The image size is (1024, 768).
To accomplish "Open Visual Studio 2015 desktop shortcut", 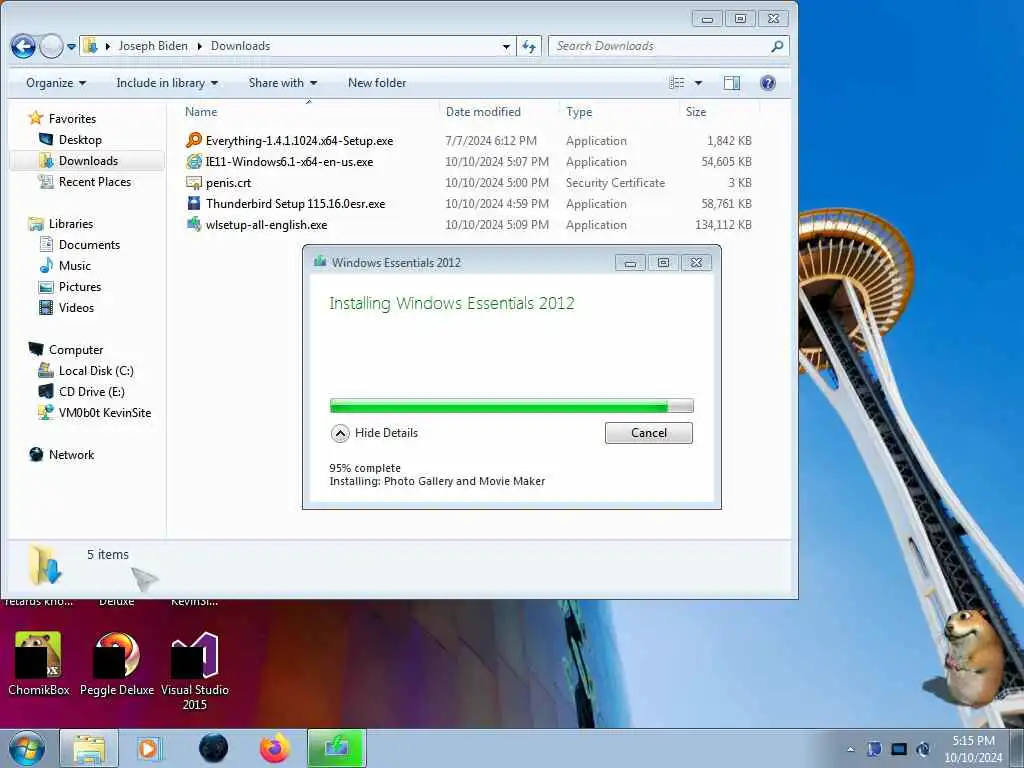I will (x=195, y=671).
